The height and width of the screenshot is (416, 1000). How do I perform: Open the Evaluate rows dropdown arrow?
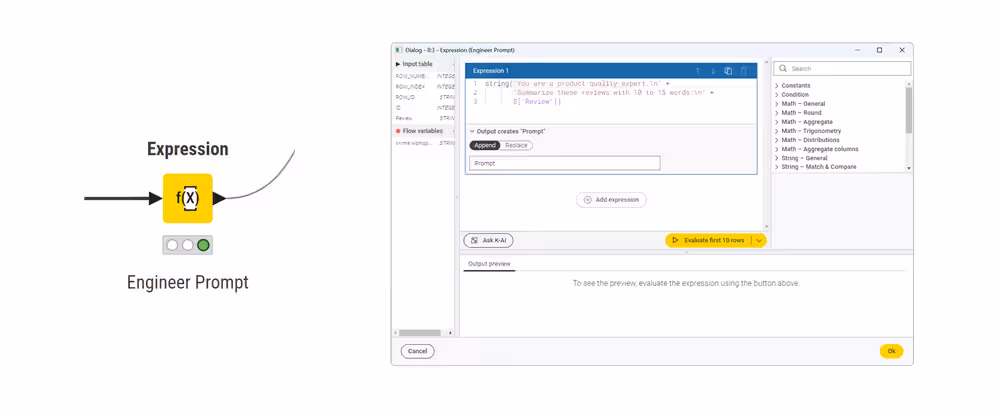759,240
